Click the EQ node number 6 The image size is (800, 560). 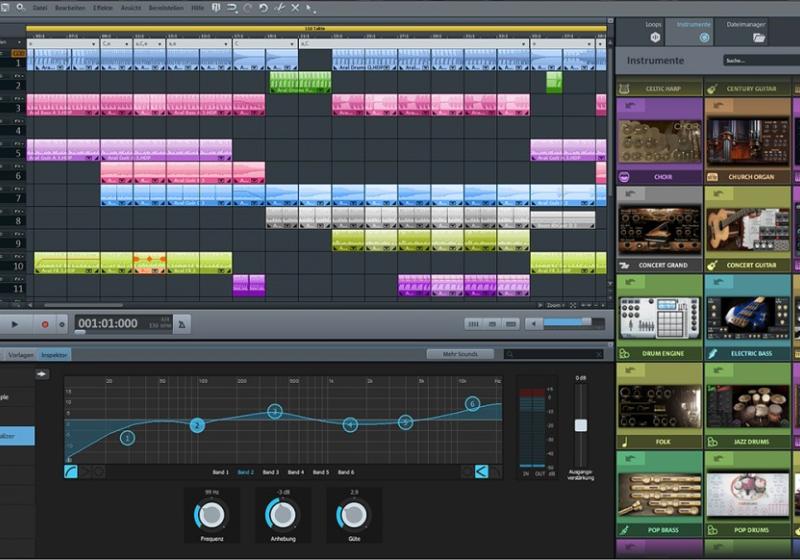(x=472, y=404)
